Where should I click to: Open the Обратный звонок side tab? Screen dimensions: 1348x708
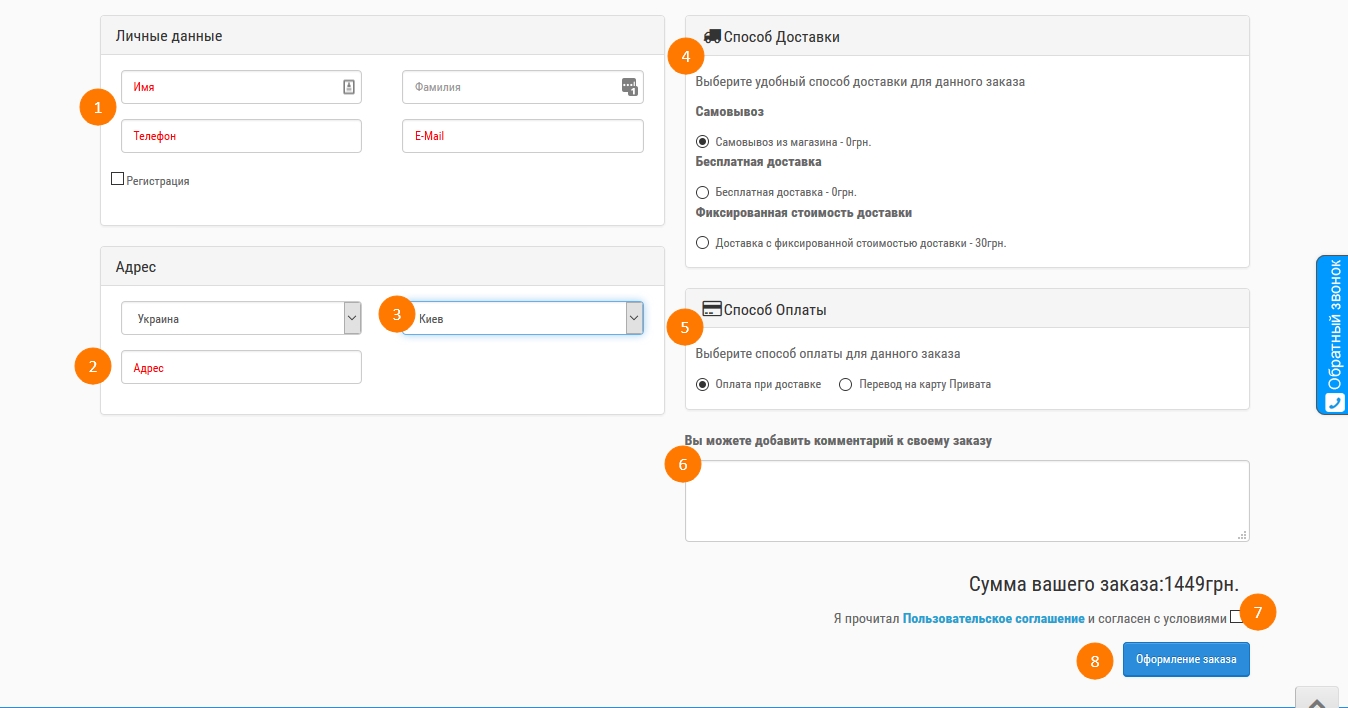(x=1332, y=335)
